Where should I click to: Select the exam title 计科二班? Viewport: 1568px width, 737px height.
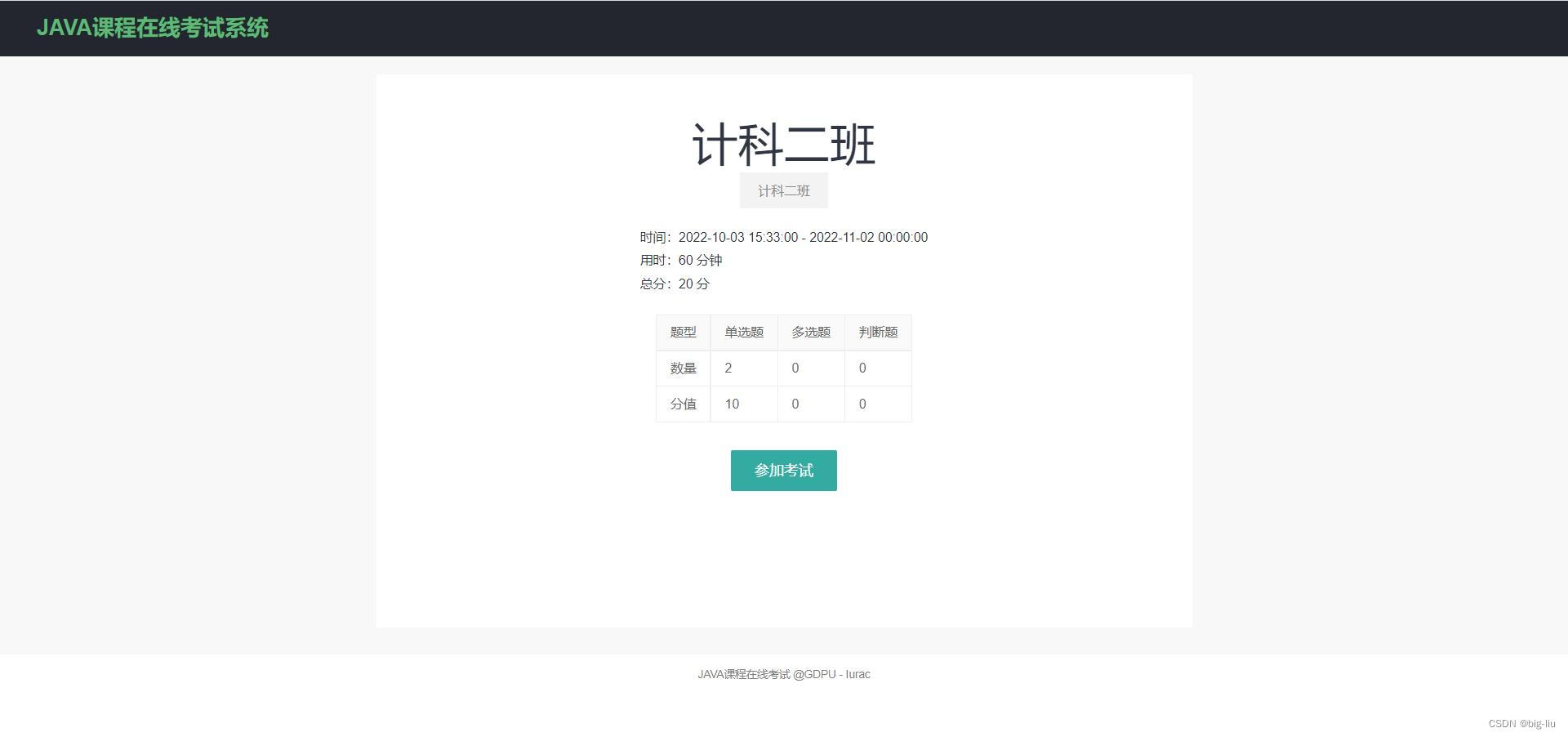783,143
